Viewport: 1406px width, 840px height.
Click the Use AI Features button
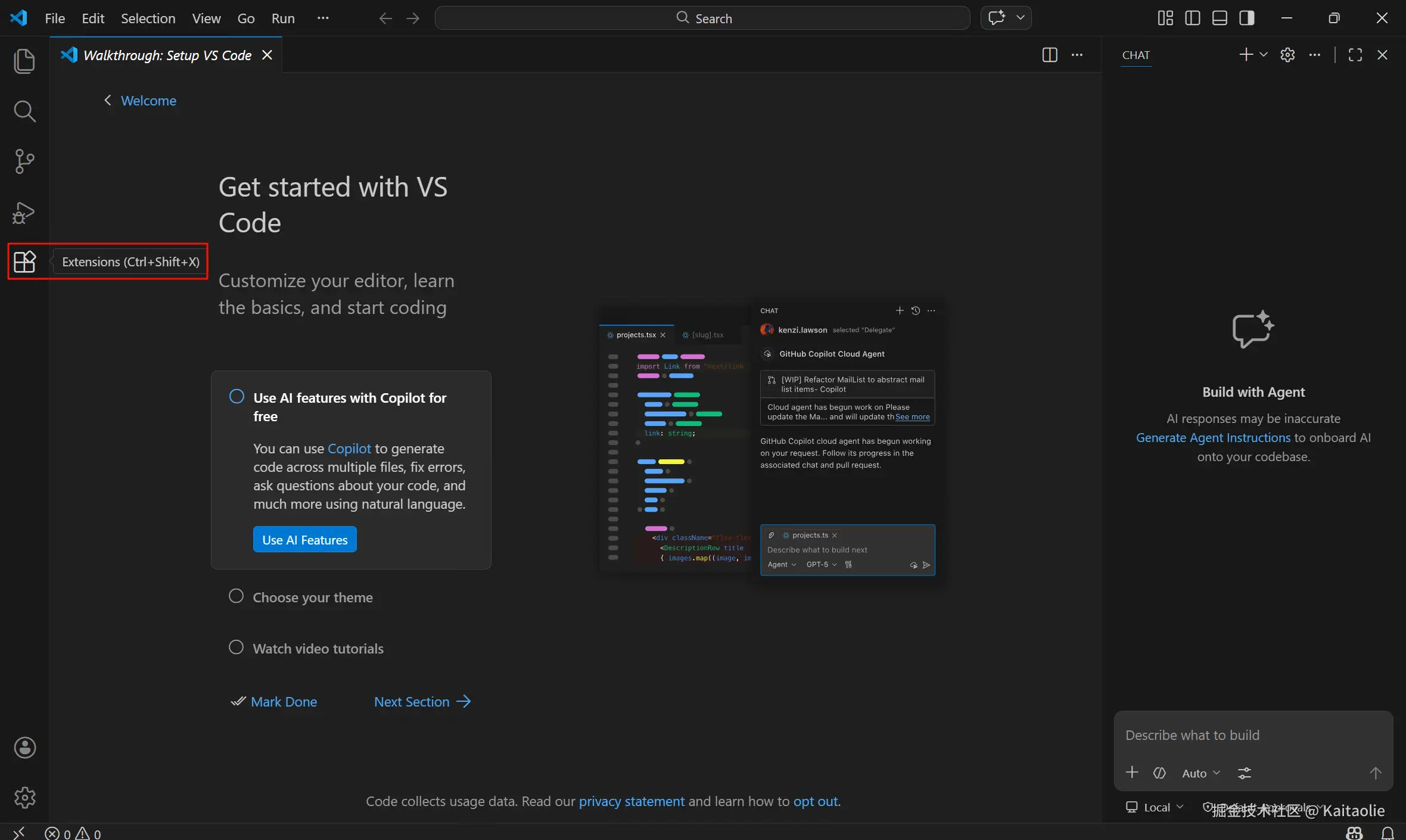point(304,540)
